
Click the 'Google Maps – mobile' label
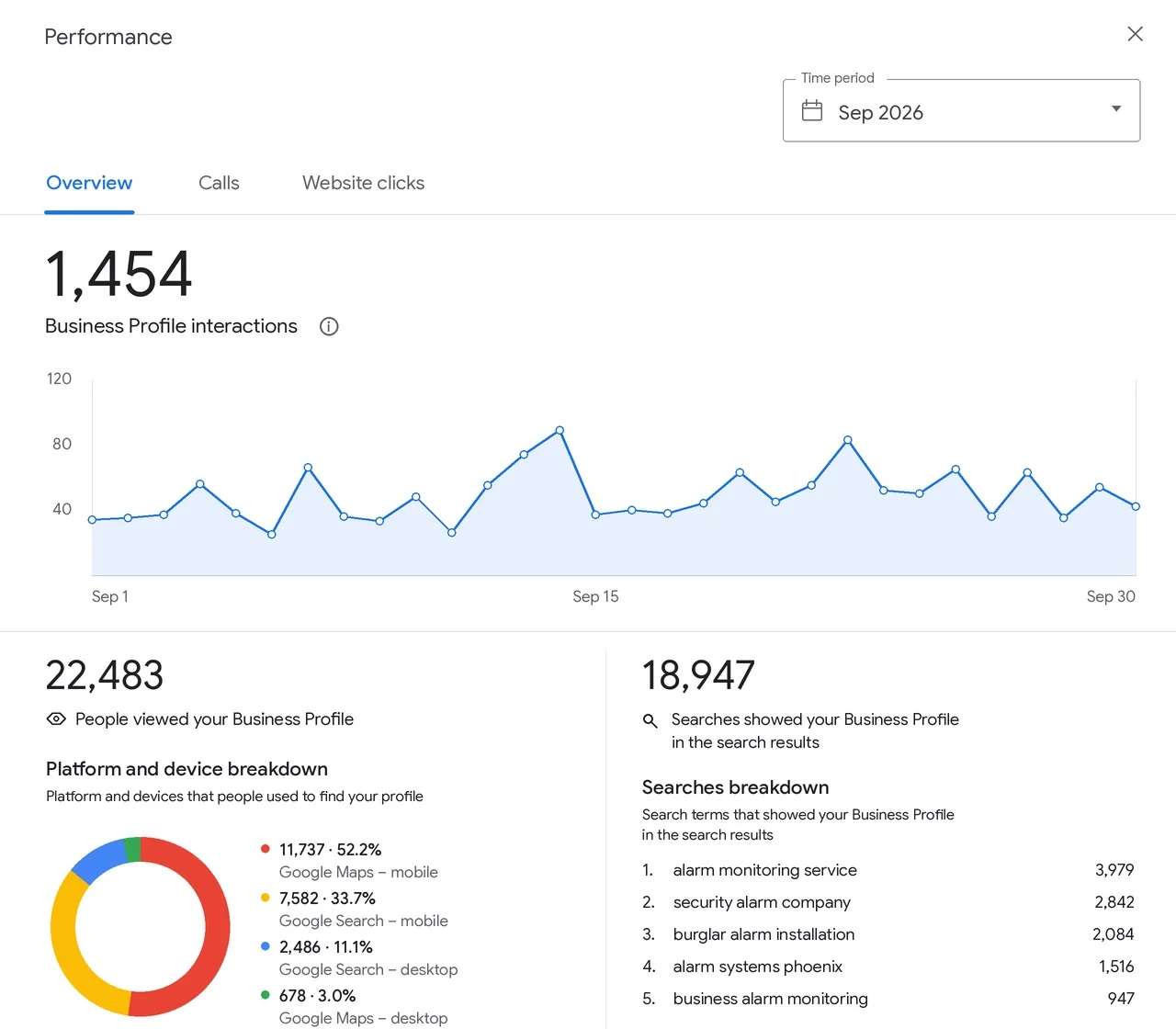point(358,872)
